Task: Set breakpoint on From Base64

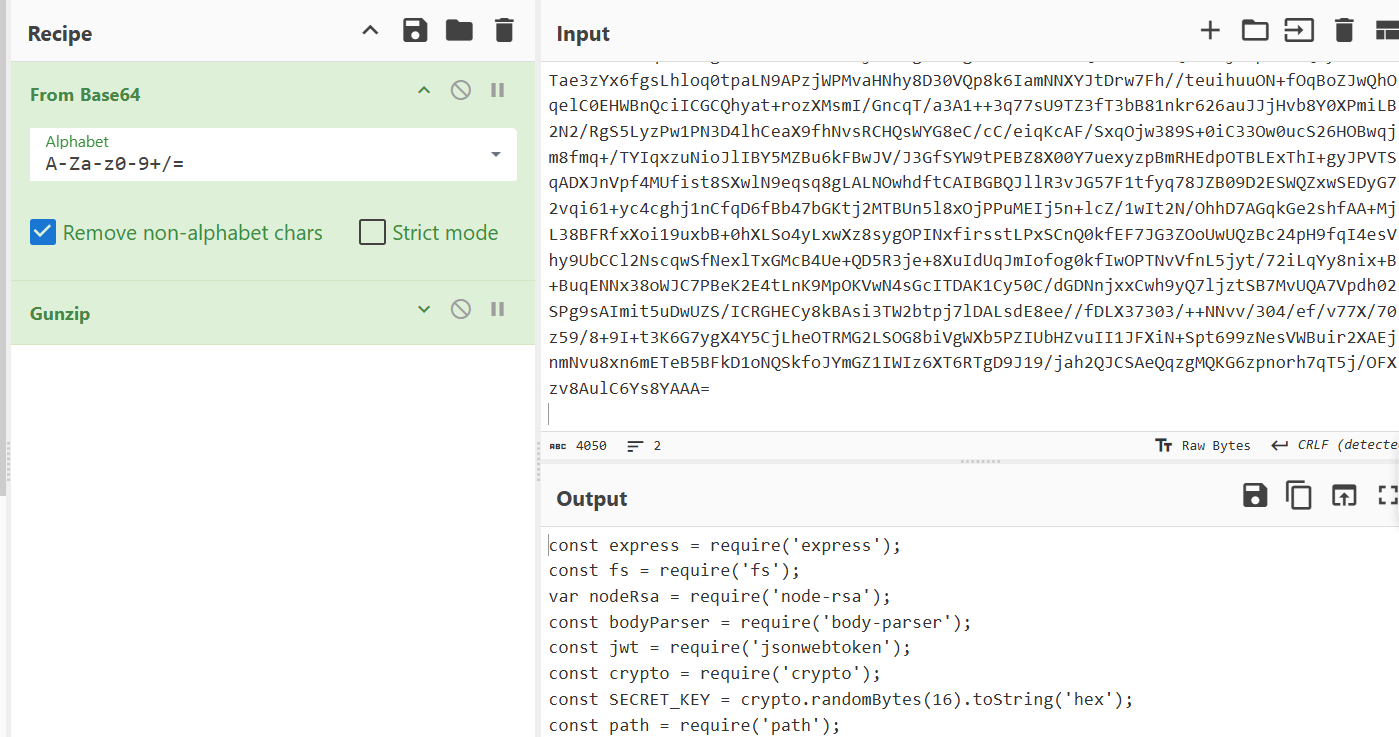Action: point(497,91)
